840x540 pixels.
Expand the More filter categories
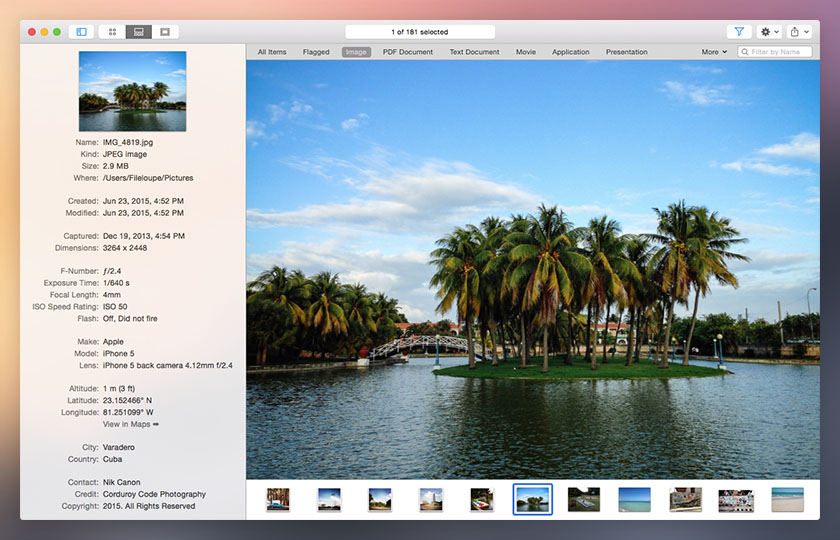coord(714,52)
